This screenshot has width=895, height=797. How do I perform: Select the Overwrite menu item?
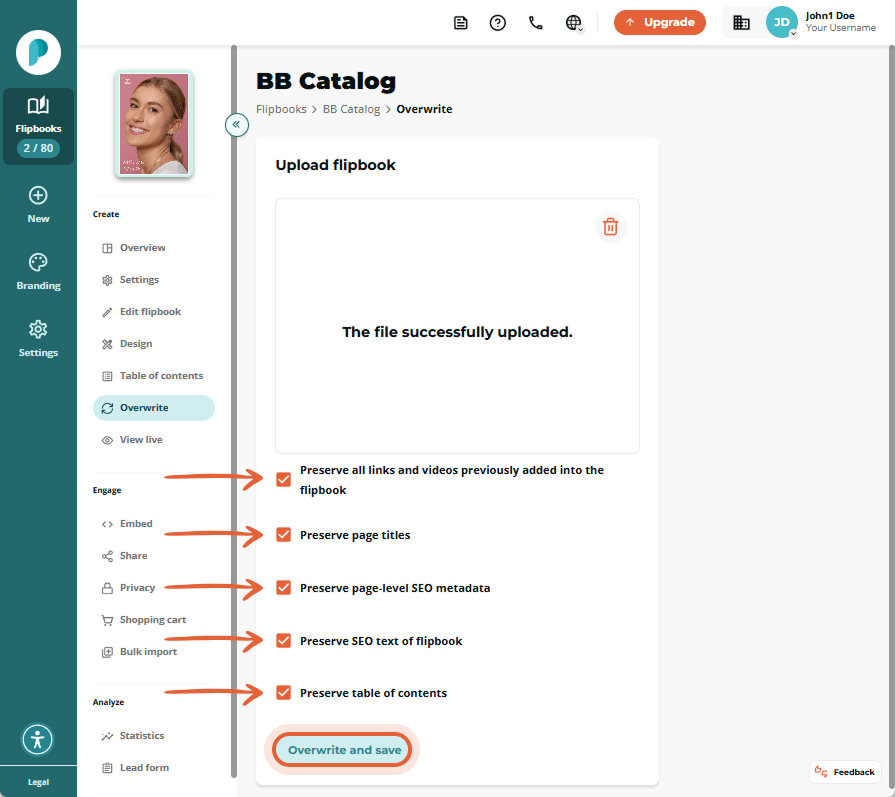[154, 408]
